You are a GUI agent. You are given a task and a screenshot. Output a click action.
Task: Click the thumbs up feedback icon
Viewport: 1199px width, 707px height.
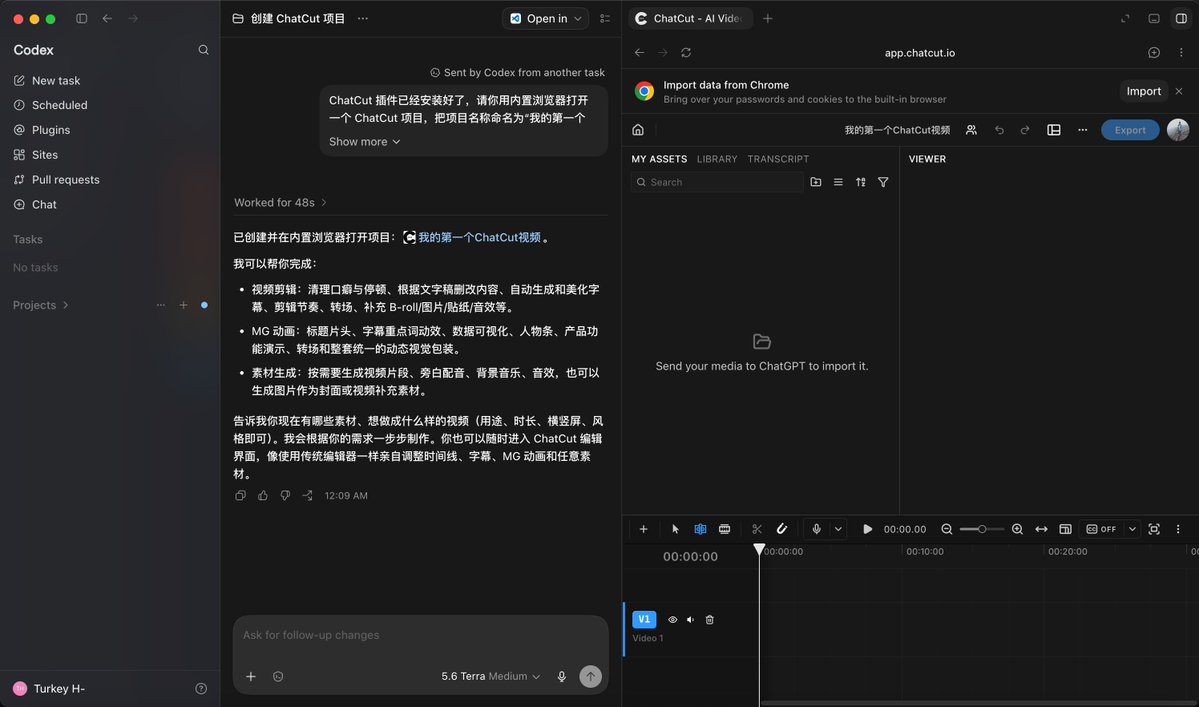point(263,495)
